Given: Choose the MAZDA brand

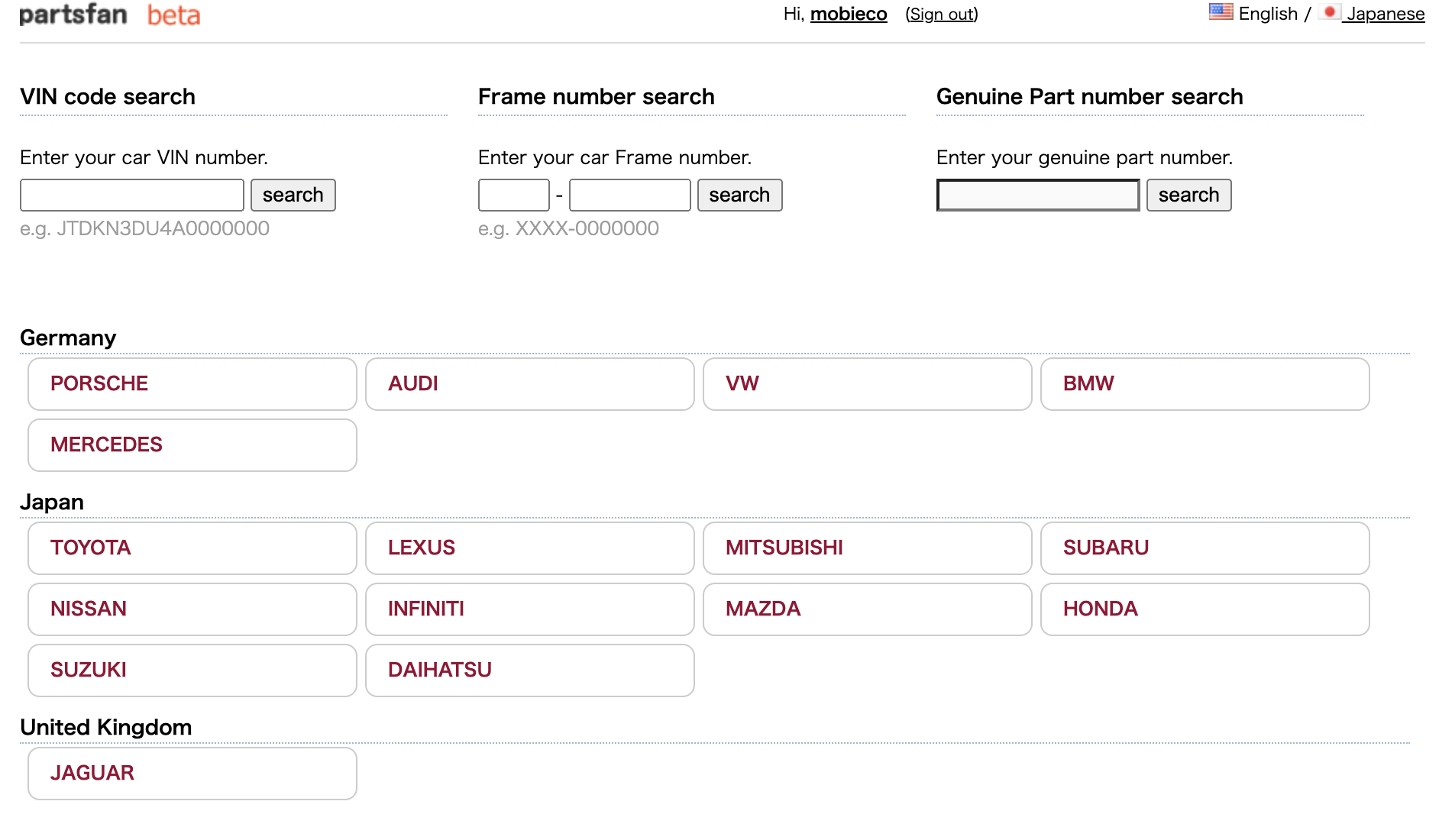Looking at the screenshot, I should coord(868,609).
